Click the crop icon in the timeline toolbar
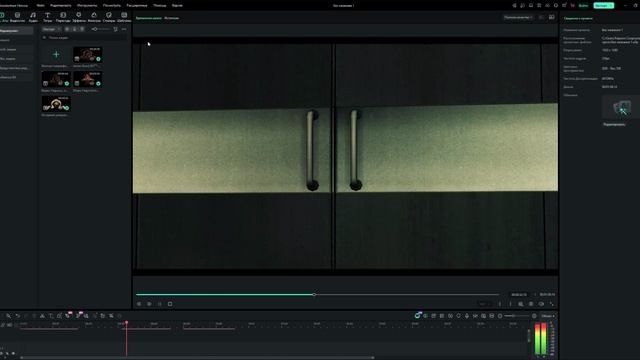 60,316
